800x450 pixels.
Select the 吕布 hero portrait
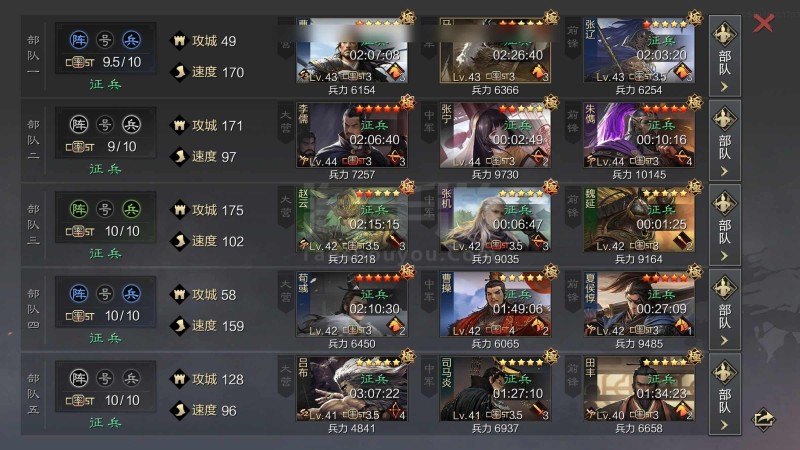tap(352, 389)
